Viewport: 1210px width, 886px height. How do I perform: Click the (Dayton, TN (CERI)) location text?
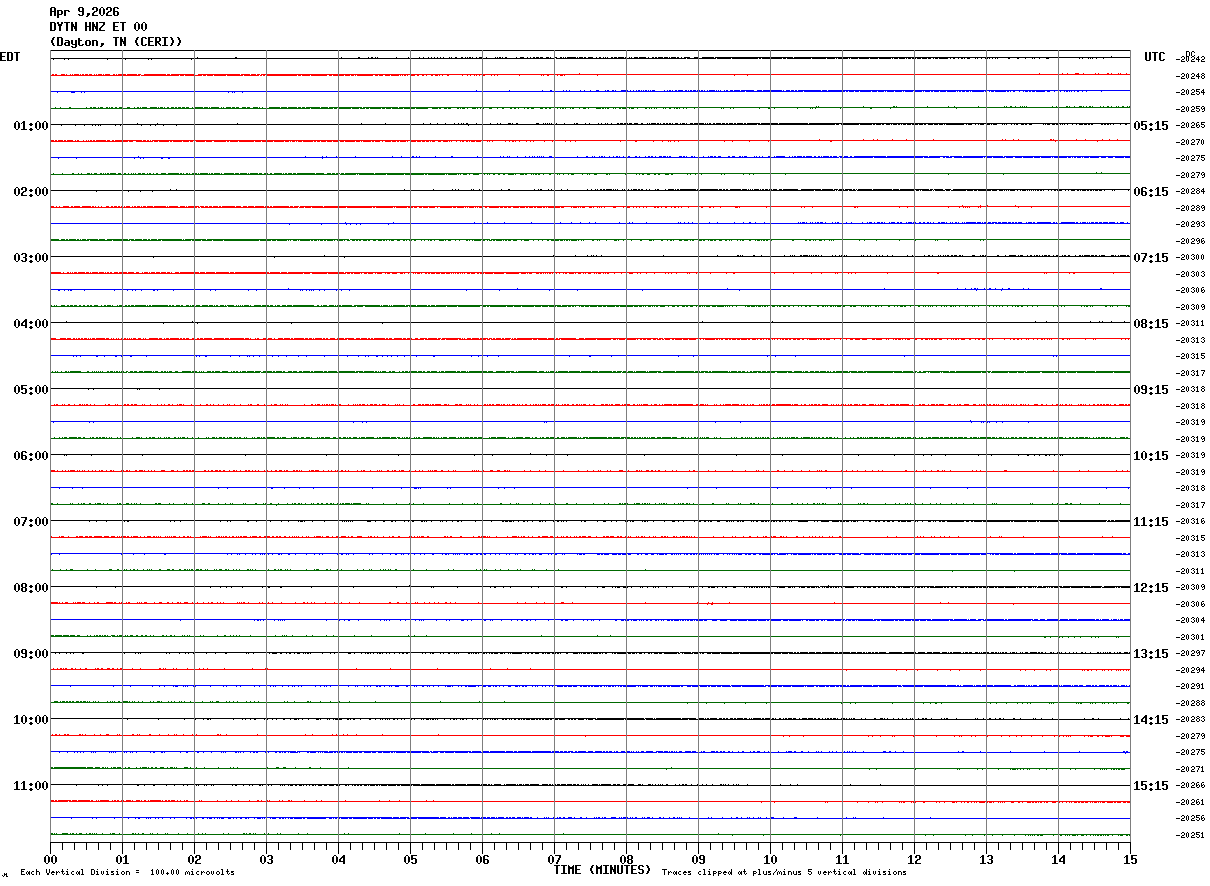pos(116,42)
